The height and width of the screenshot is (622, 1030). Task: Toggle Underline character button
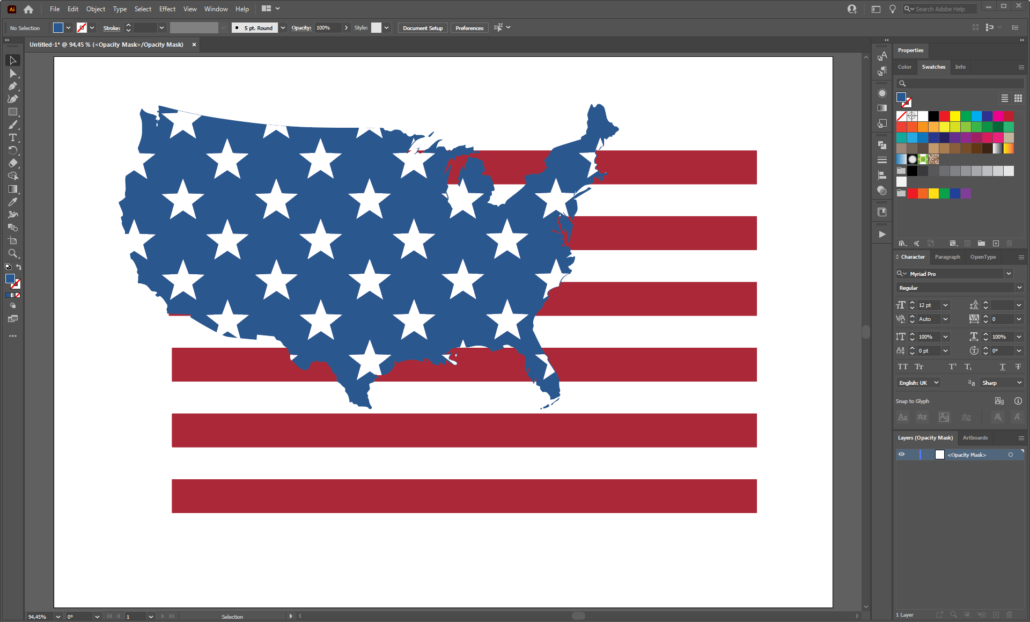(x=1002, y=367)
